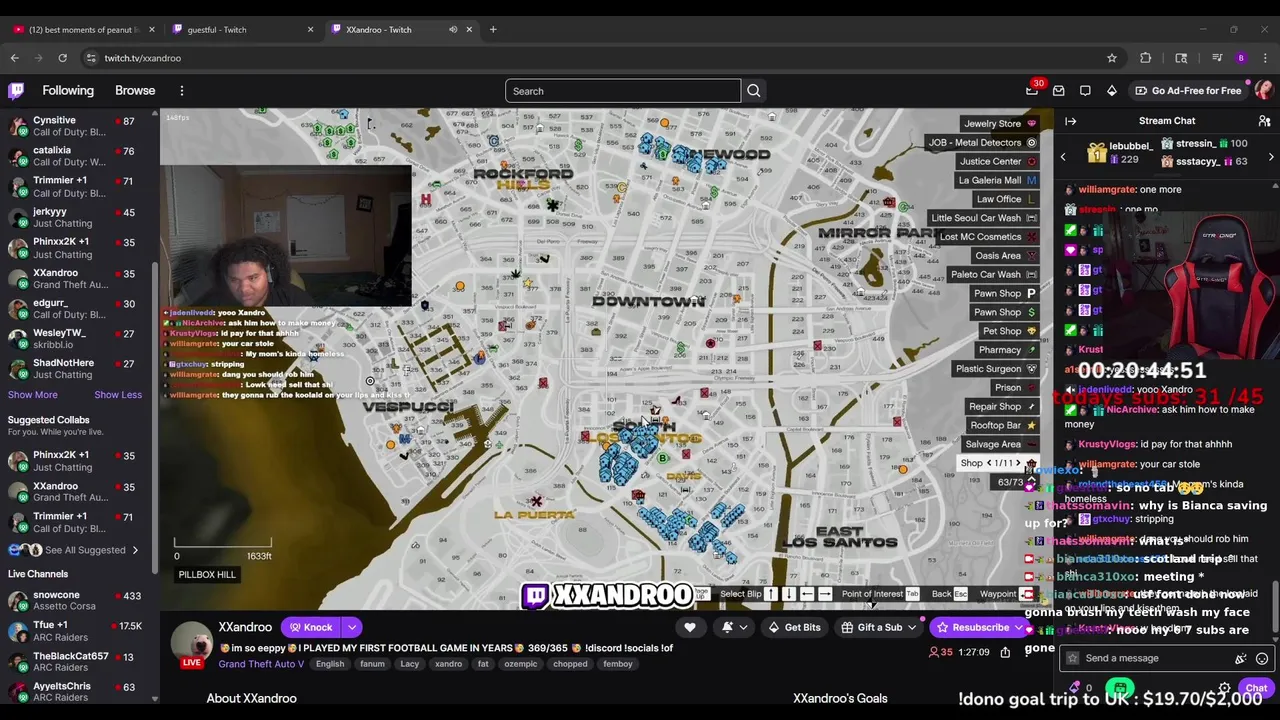Click Show More in followed channels
This screenshot has width=1280, height=720.
(x=33, y=395)
